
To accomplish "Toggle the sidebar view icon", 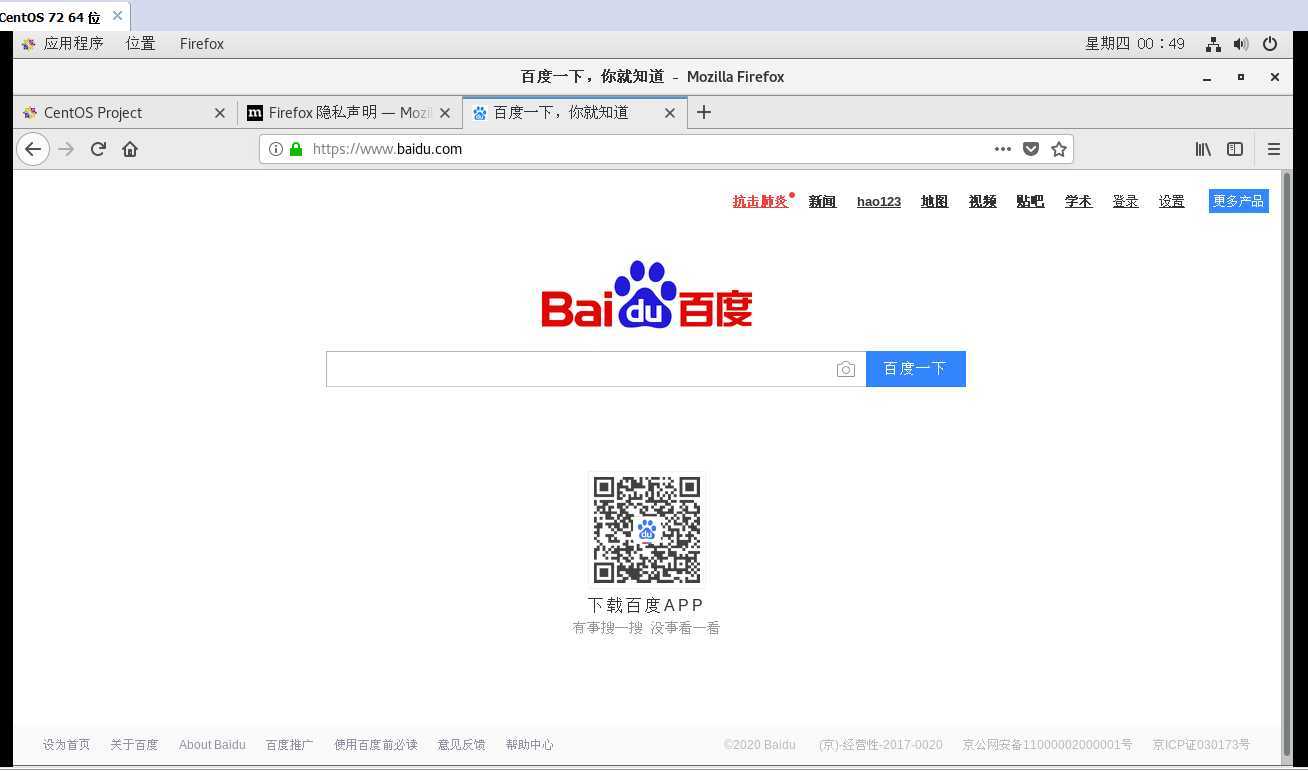I will pos(1235,149).
